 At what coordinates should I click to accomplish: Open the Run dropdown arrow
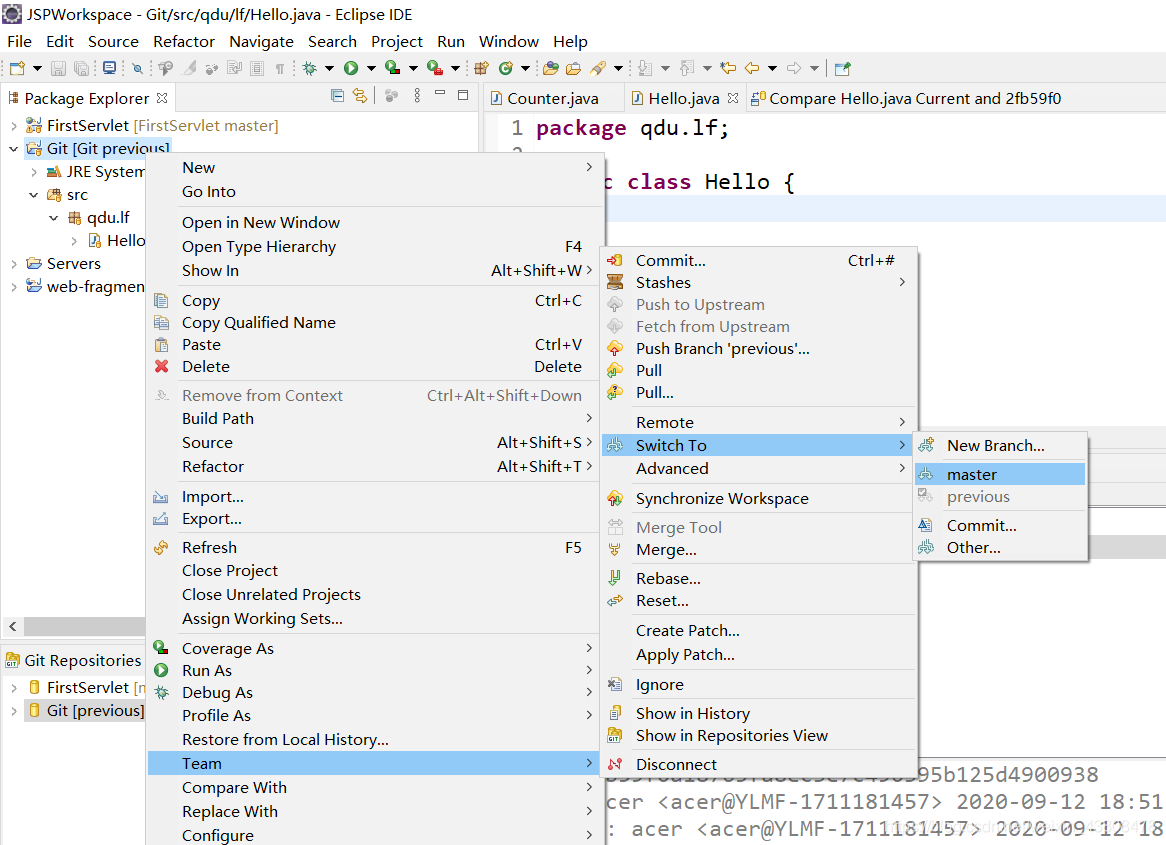(x=371, y=68)
